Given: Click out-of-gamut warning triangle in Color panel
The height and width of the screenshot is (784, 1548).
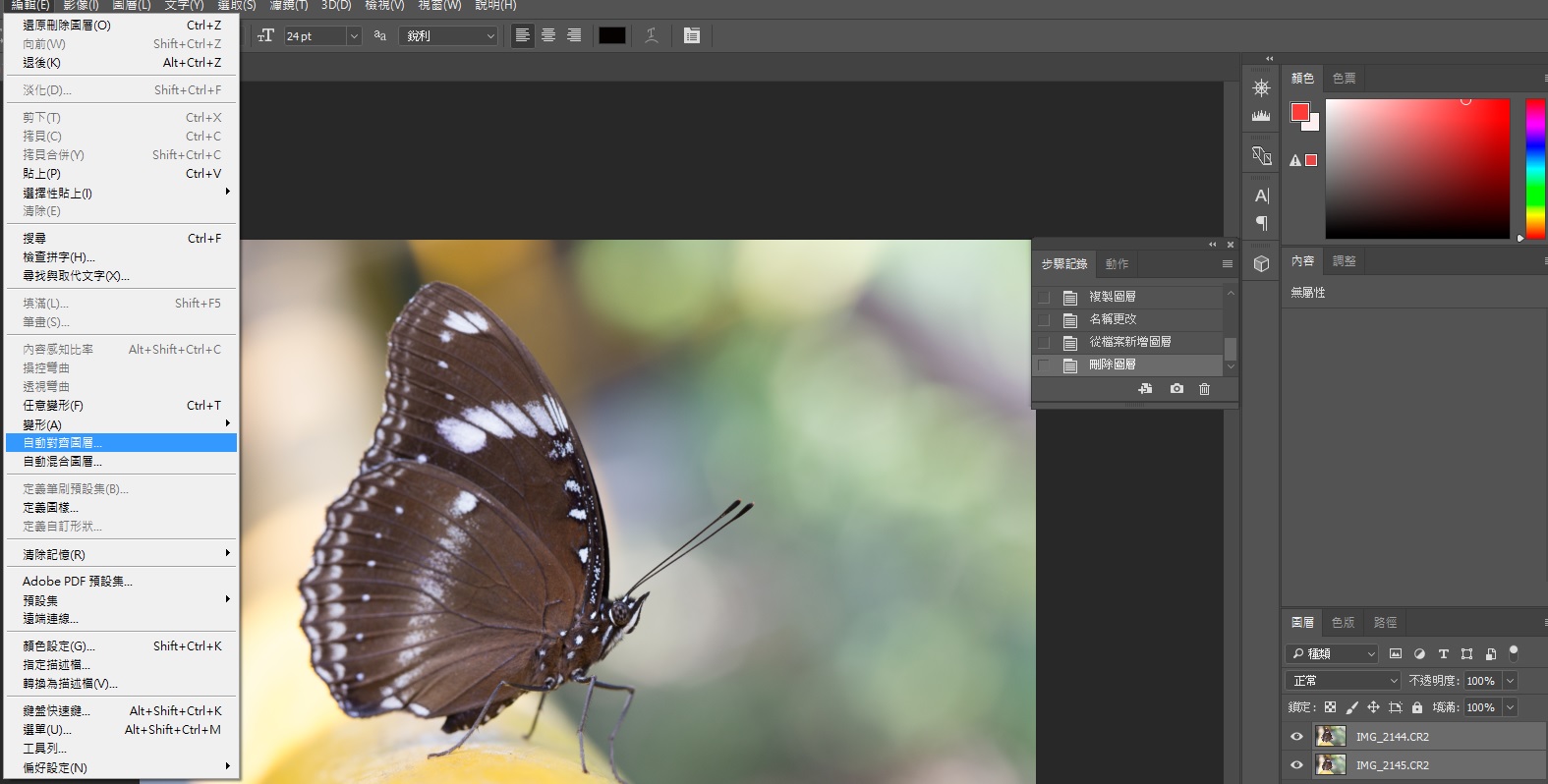Looking at the screenshot, I should coord(1295,160).
